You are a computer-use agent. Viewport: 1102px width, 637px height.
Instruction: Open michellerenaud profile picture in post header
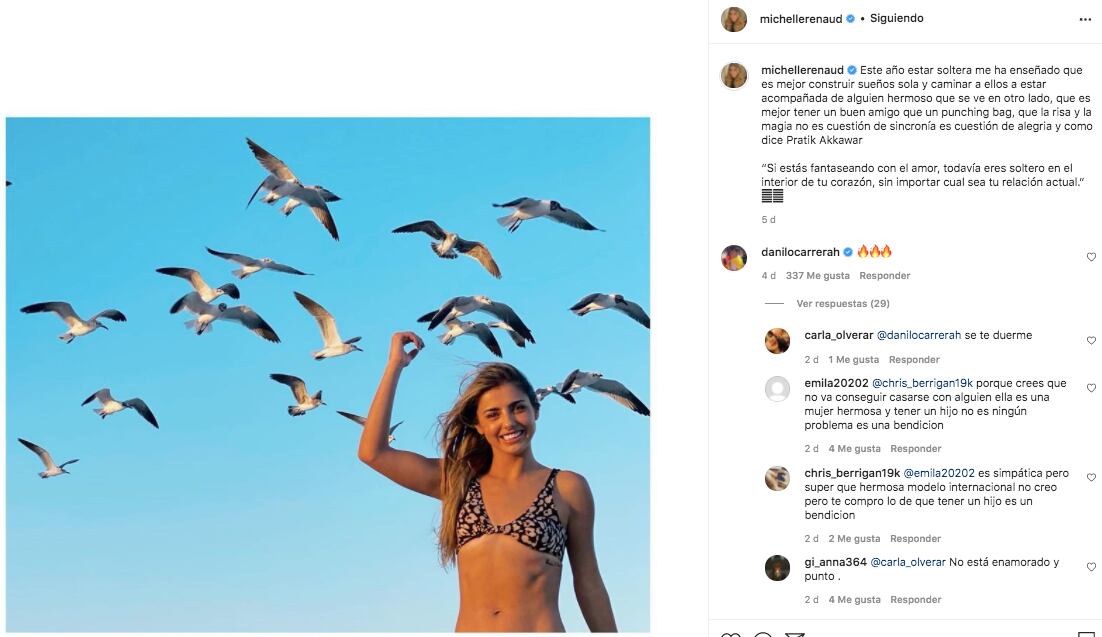734,19
